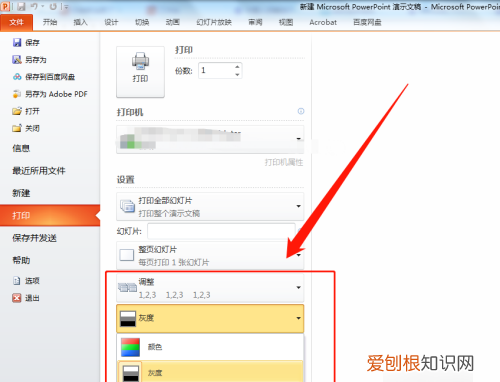Switch to the 插入 ribbon tab
500x382 pixels.
[x=80, y=22]
